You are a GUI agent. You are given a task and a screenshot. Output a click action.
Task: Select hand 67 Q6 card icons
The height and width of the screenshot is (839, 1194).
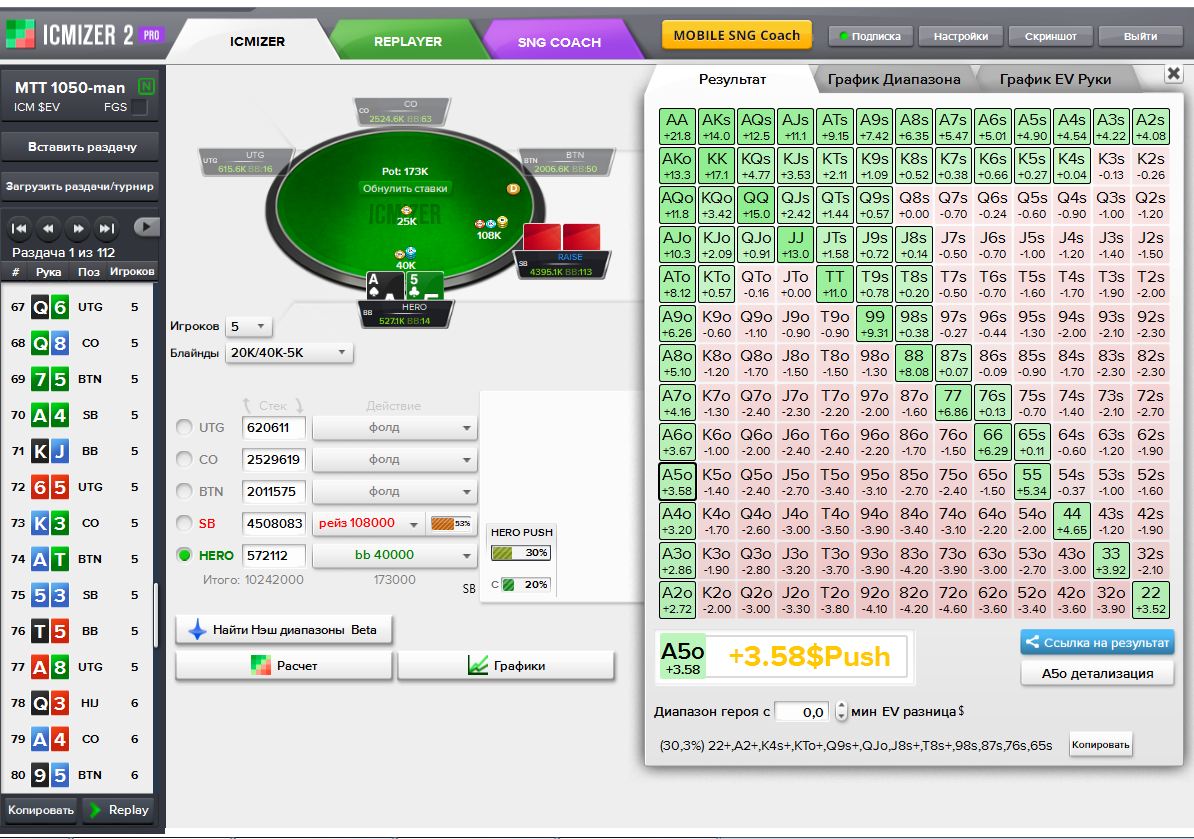click(x=49, y=307)
